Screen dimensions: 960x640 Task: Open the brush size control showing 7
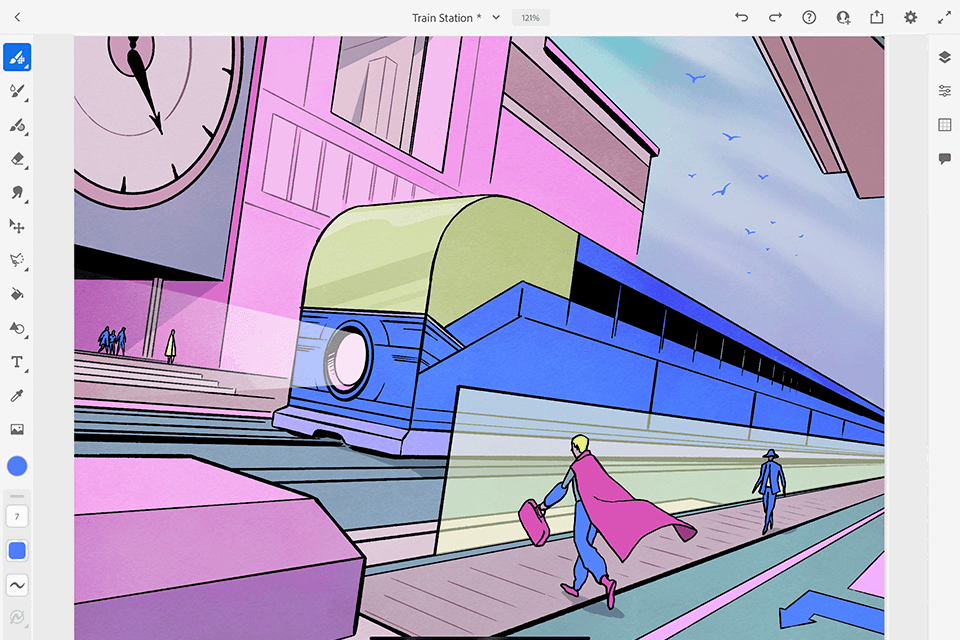pyautogui.click(x=17, y=516)
